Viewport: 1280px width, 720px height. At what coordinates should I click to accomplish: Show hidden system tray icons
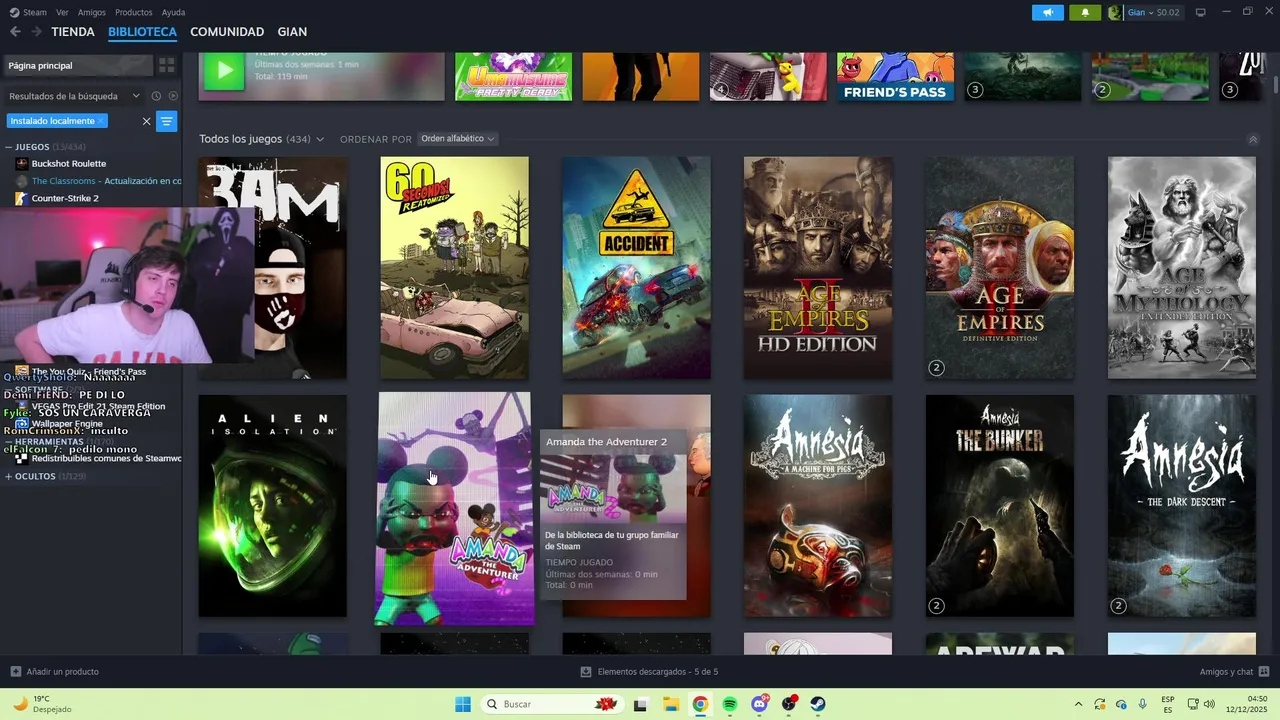pos(1078,704)
